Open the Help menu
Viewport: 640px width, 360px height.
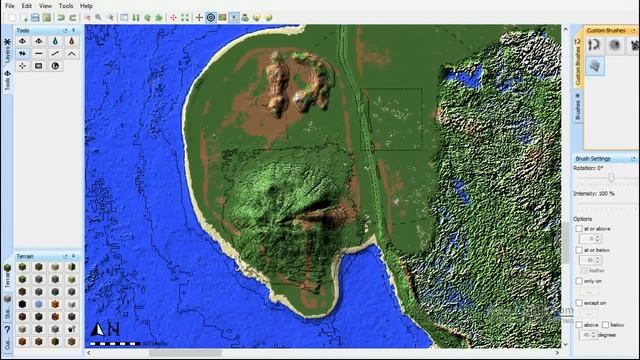click(x=86, y=6)
